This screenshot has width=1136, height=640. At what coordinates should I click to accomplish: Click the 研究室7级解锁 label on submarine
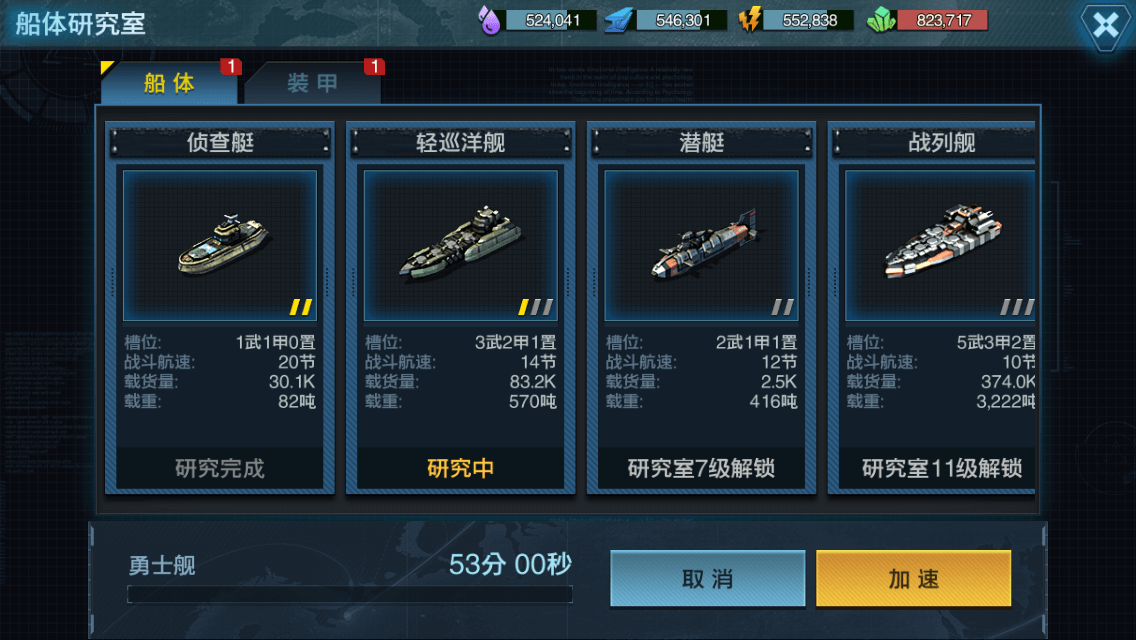click(701, 468)
